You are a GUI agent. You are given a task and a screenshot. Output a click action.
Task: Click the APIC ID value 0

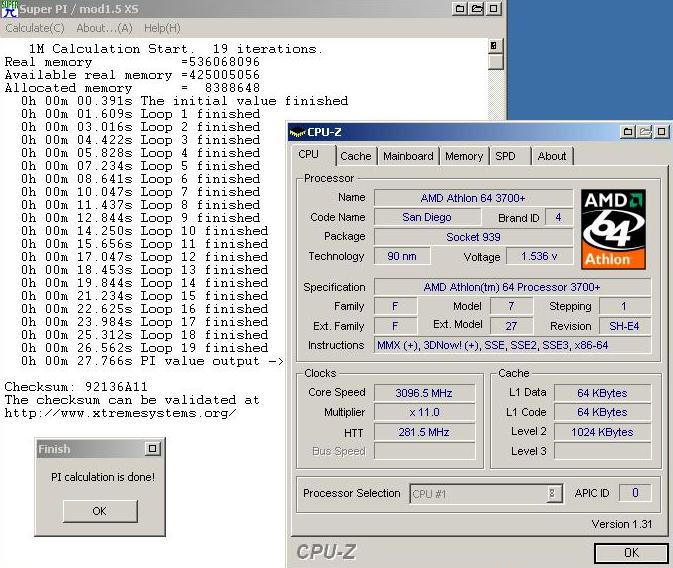[635, 493]
